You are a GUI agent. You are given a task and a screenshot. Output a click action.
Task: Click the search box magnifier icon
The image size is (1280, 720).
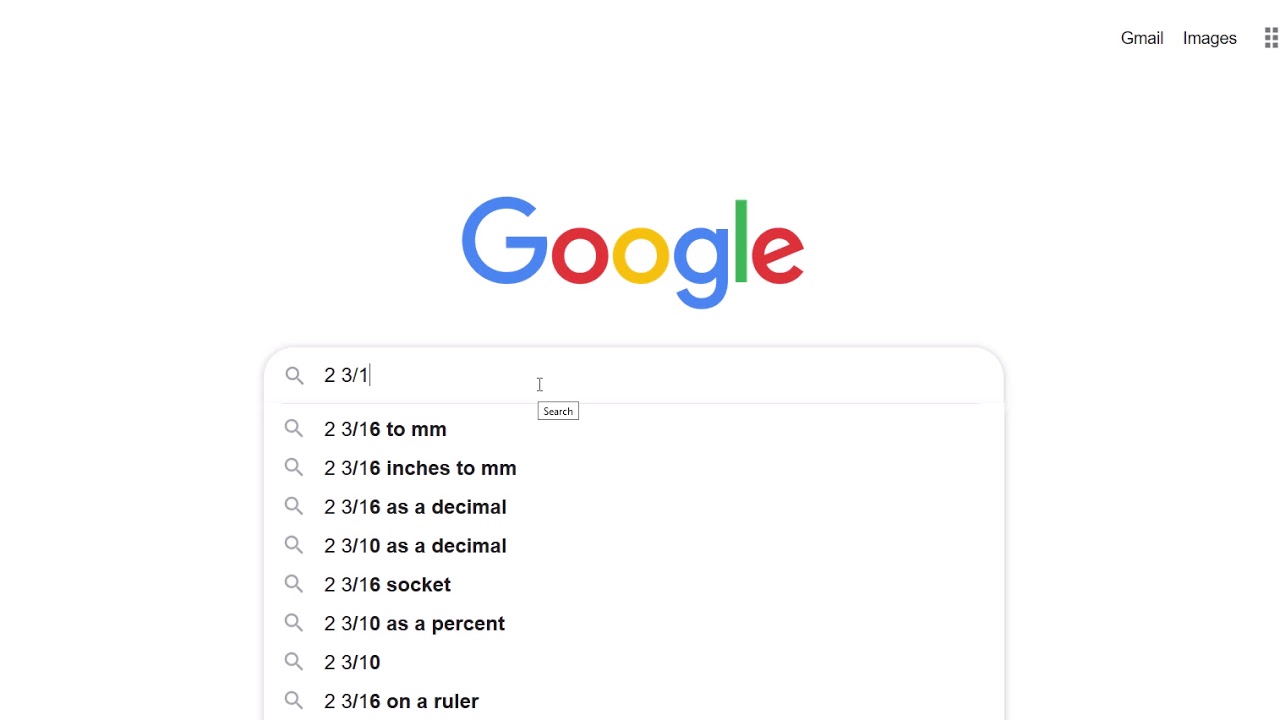[294, 375]
